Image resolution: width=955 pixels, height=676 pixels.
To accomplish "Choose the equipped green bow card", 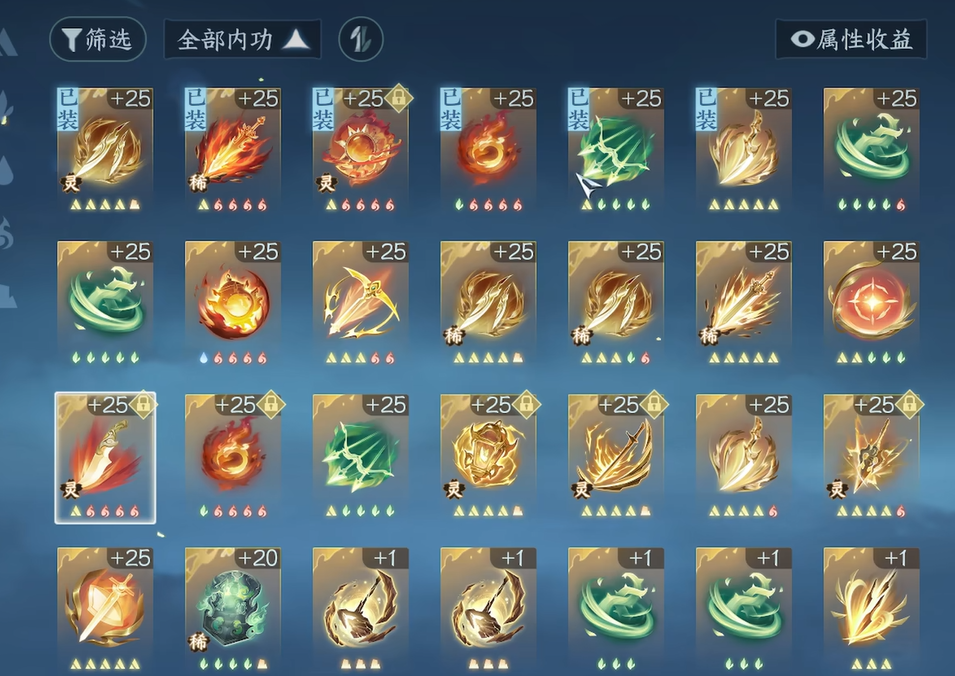I will point(616,150).
